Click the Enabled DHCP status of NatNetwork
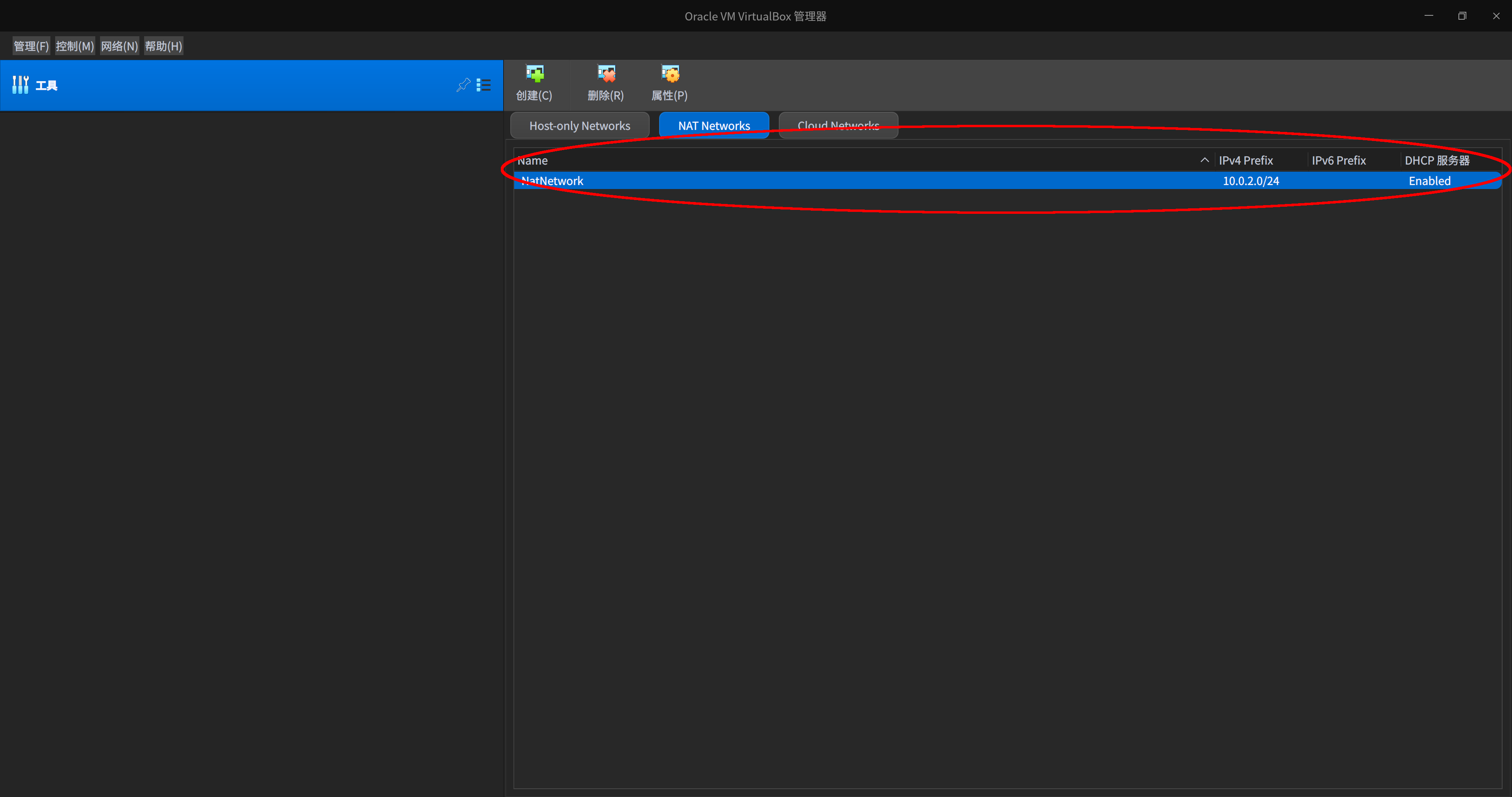The height and width of the screenshot is (797, 1512). [1429, 181]
